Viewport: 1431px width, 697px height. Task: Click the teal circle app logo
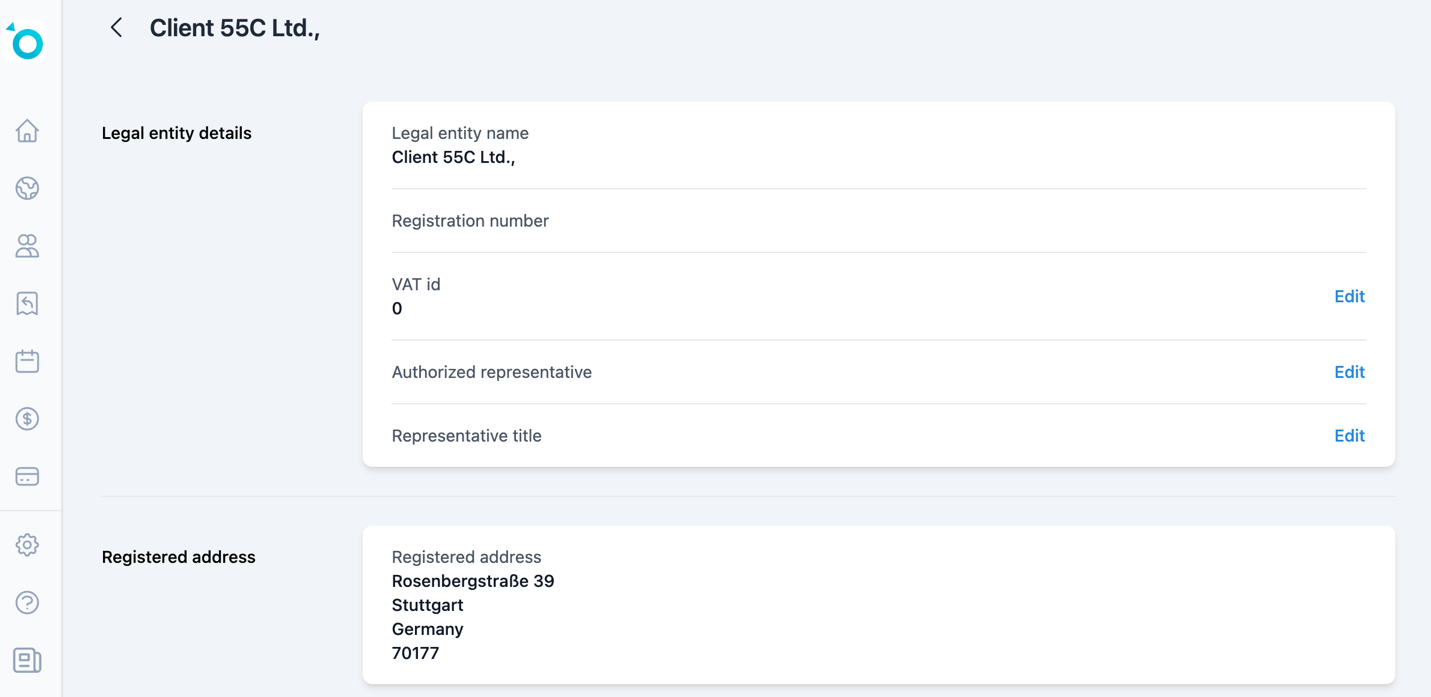(x=27, y=43)
